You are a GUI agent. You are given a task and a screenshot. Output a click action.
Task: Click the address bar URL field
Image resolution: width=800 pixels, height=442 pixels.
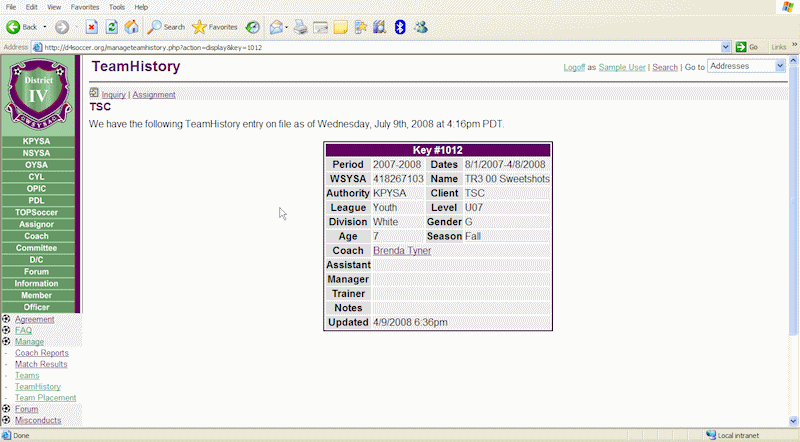(x=380, y=47)
